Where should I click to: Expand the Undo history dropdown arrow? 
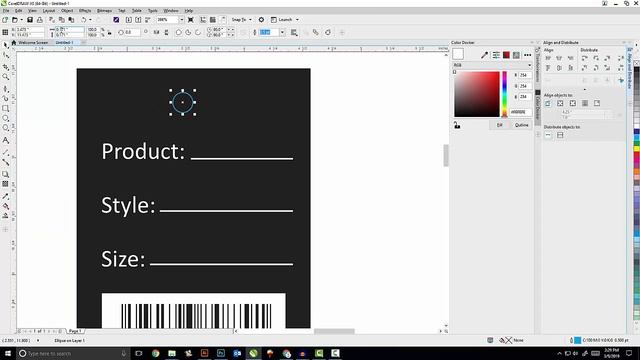click(90, 20)
